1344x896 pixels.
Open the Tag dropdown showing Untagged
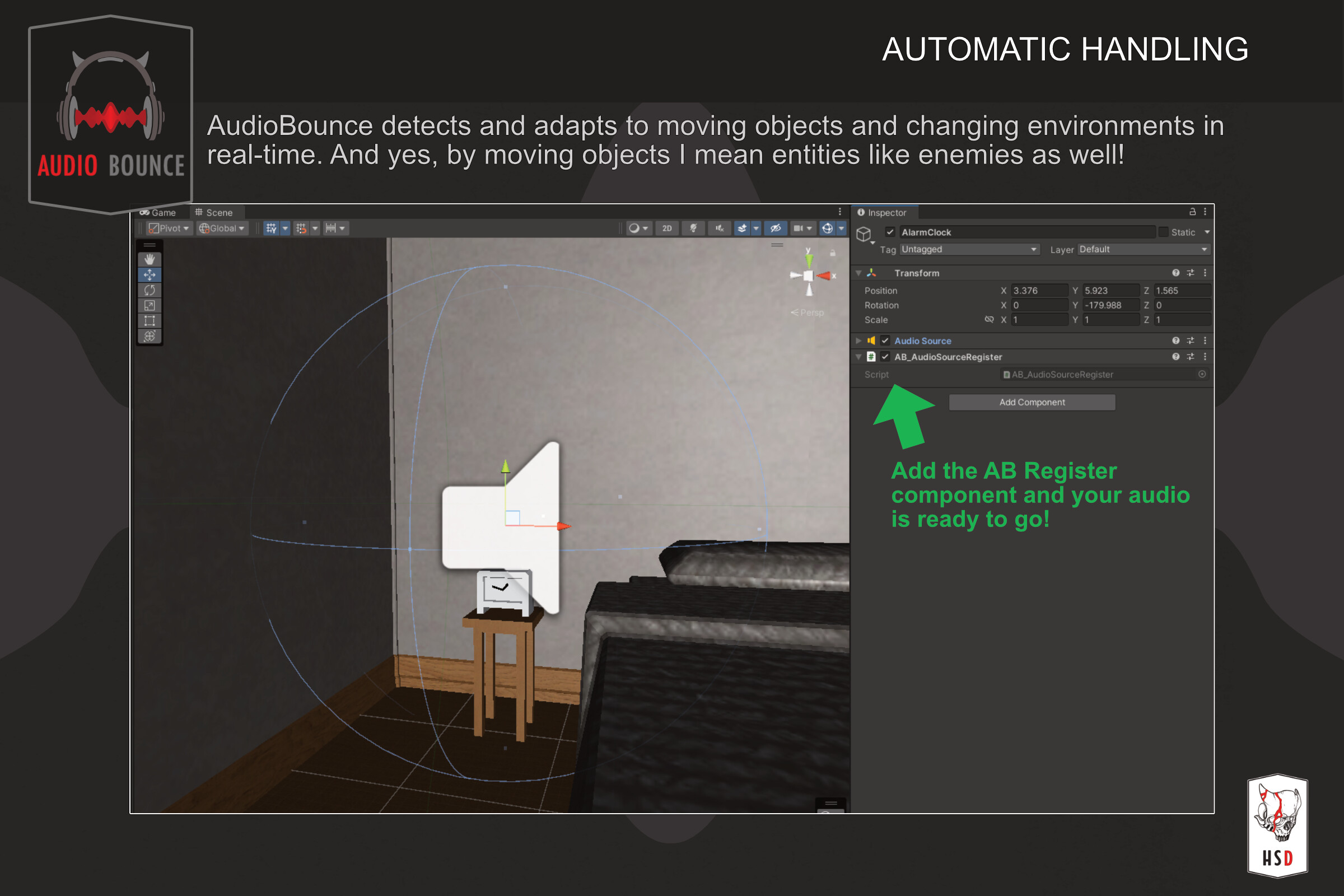tap(969, 250)
